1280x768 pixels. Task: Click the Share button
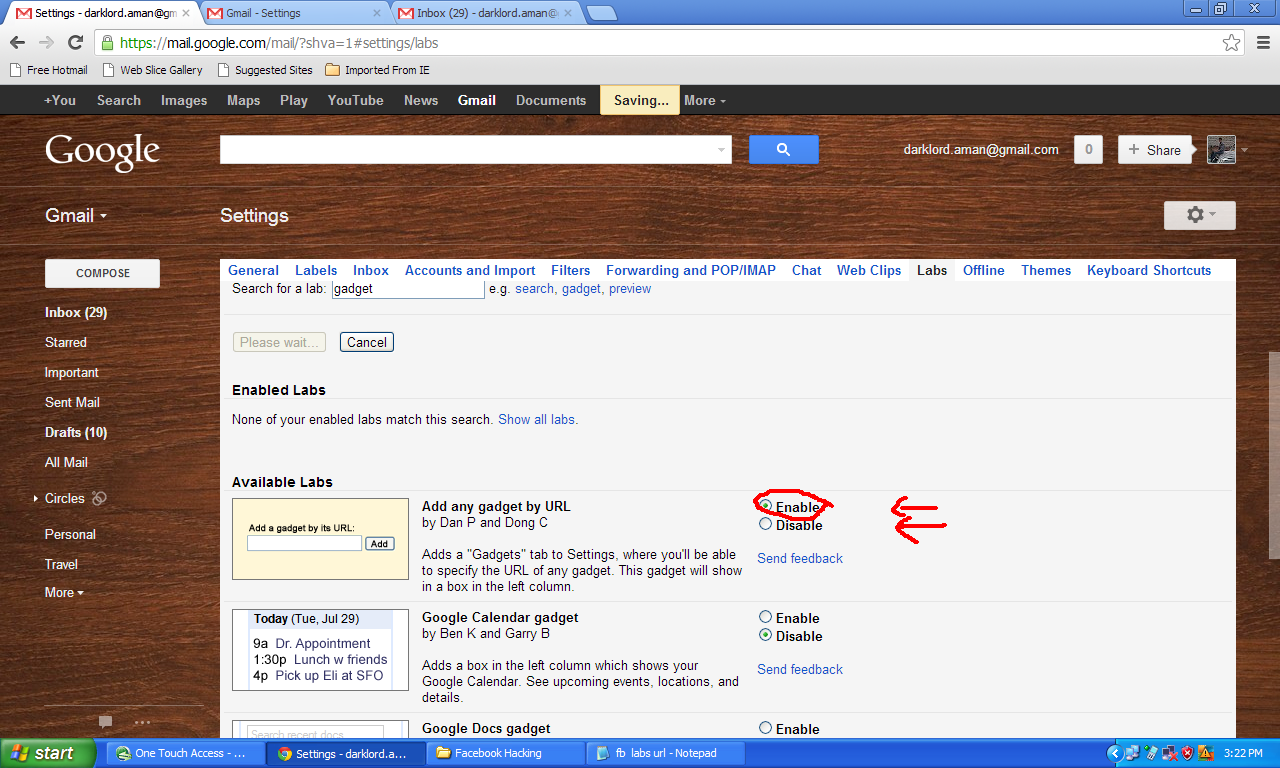point(1155,150)
